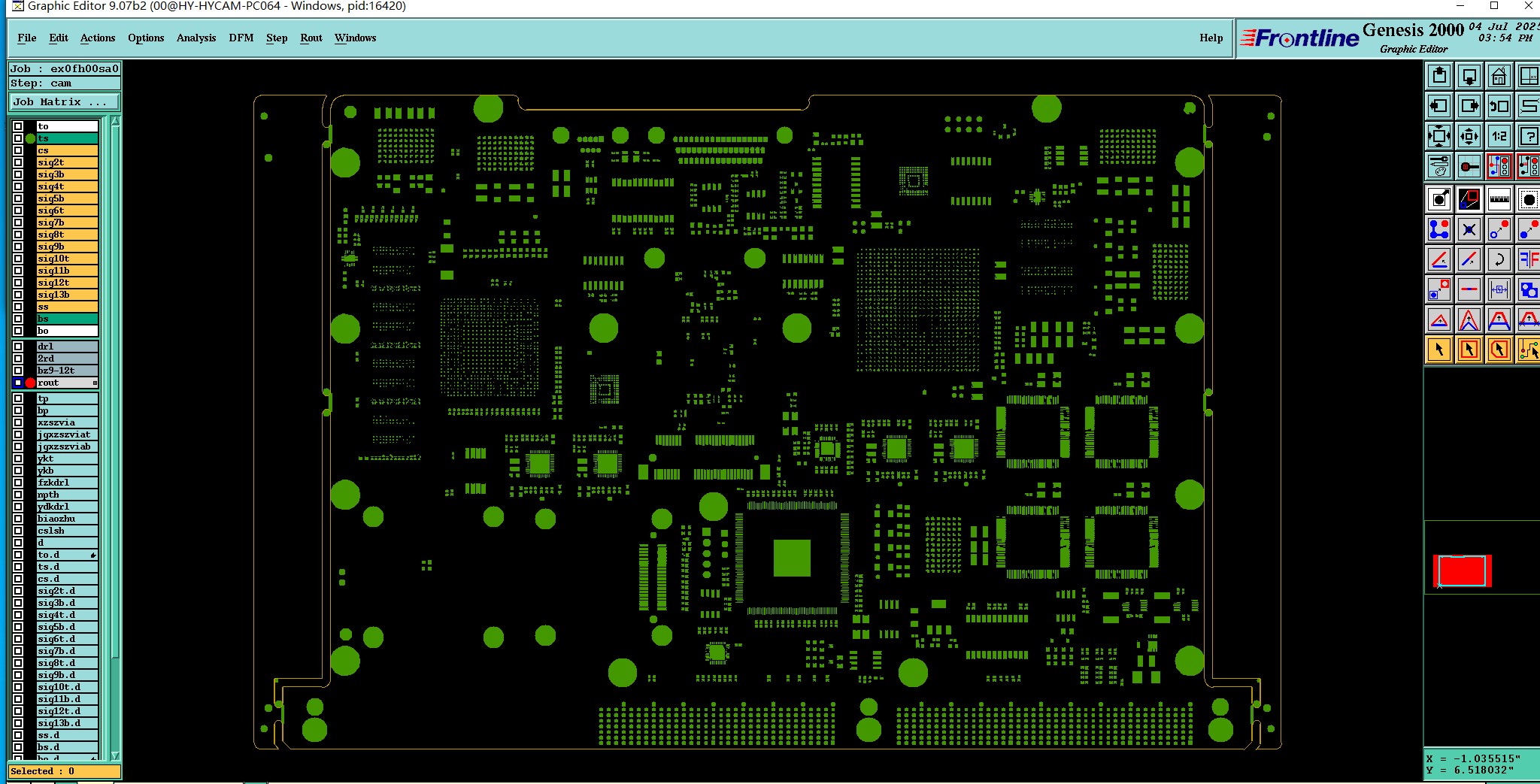
Task: Click the pan left arrow icon
Action: (x=1439, y=106)
